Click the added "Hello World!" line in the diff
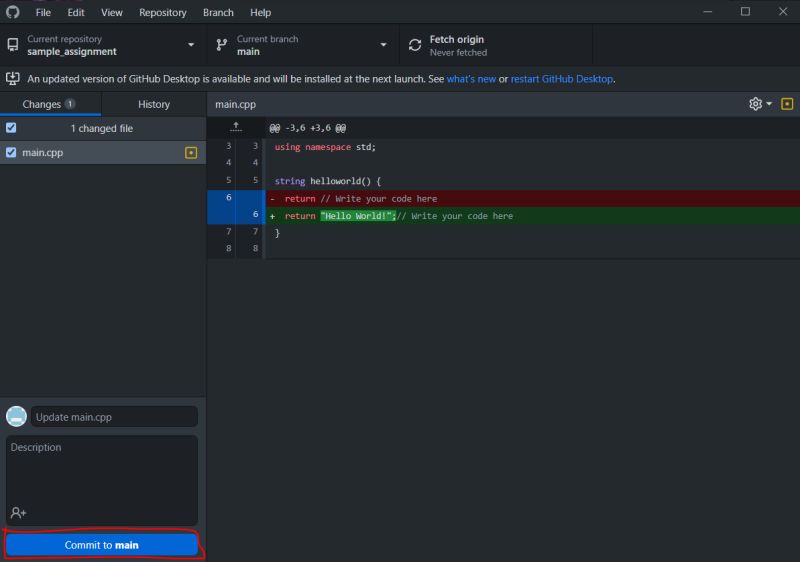Viewport: 800px width, 562px height. (533, 216)
